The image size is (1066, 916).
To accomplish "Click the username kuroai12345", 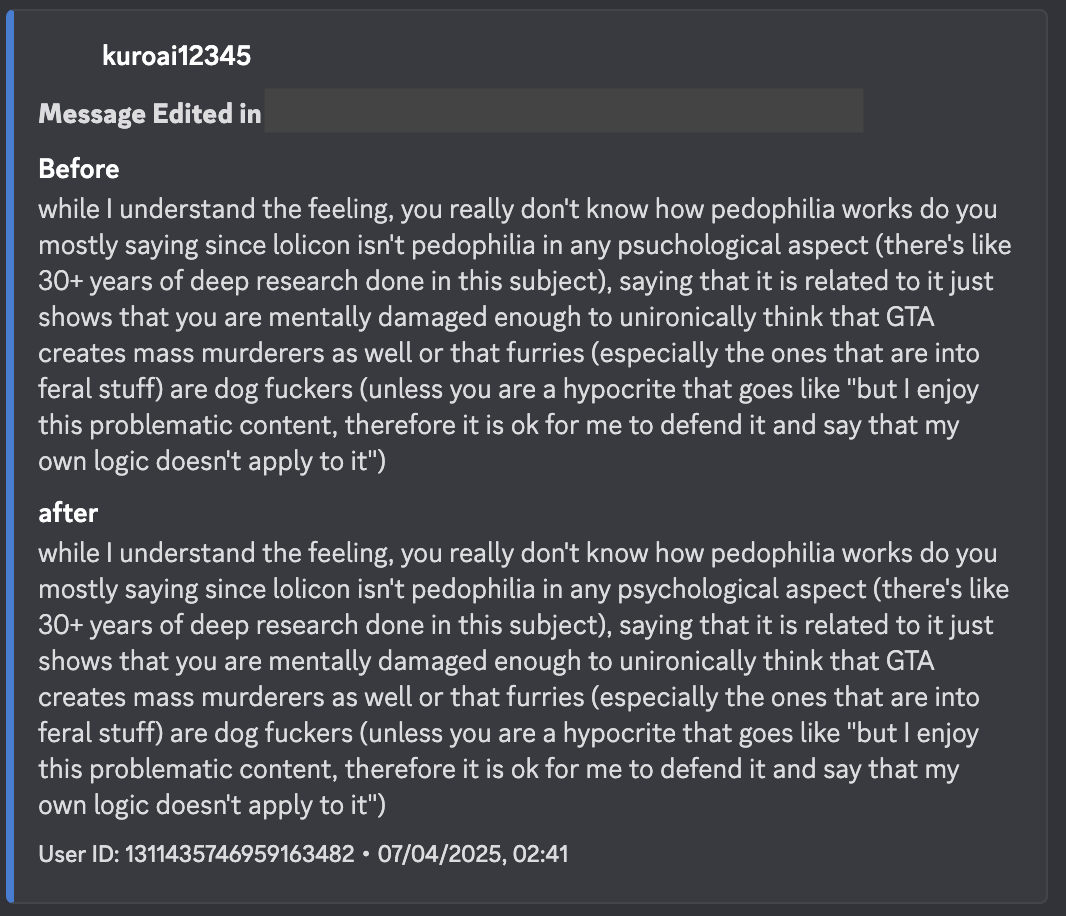I will 176,56.
